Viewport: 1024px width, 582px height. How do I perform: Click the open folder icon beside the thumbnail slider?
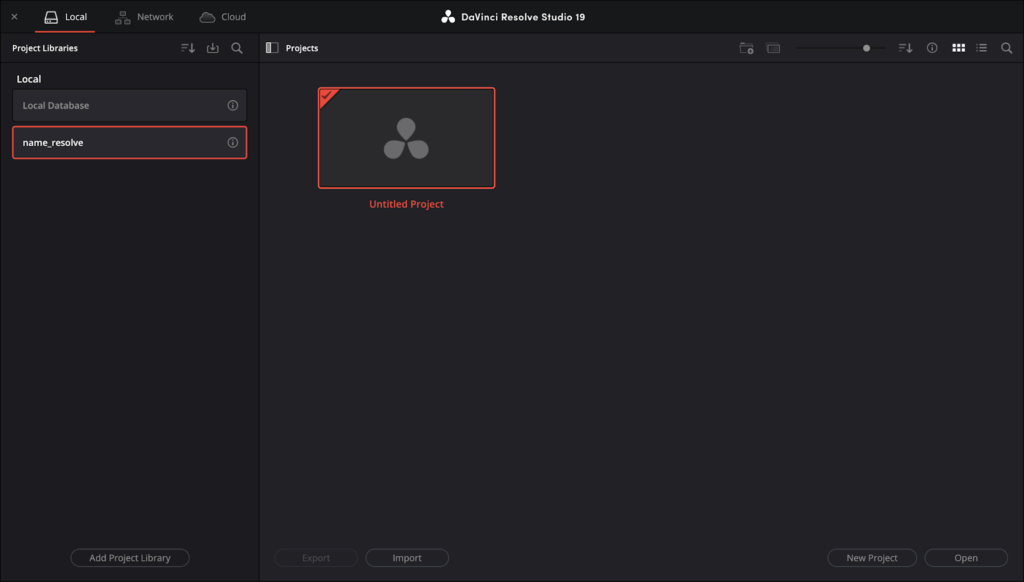pyautogui.click(x=773, y=48)
